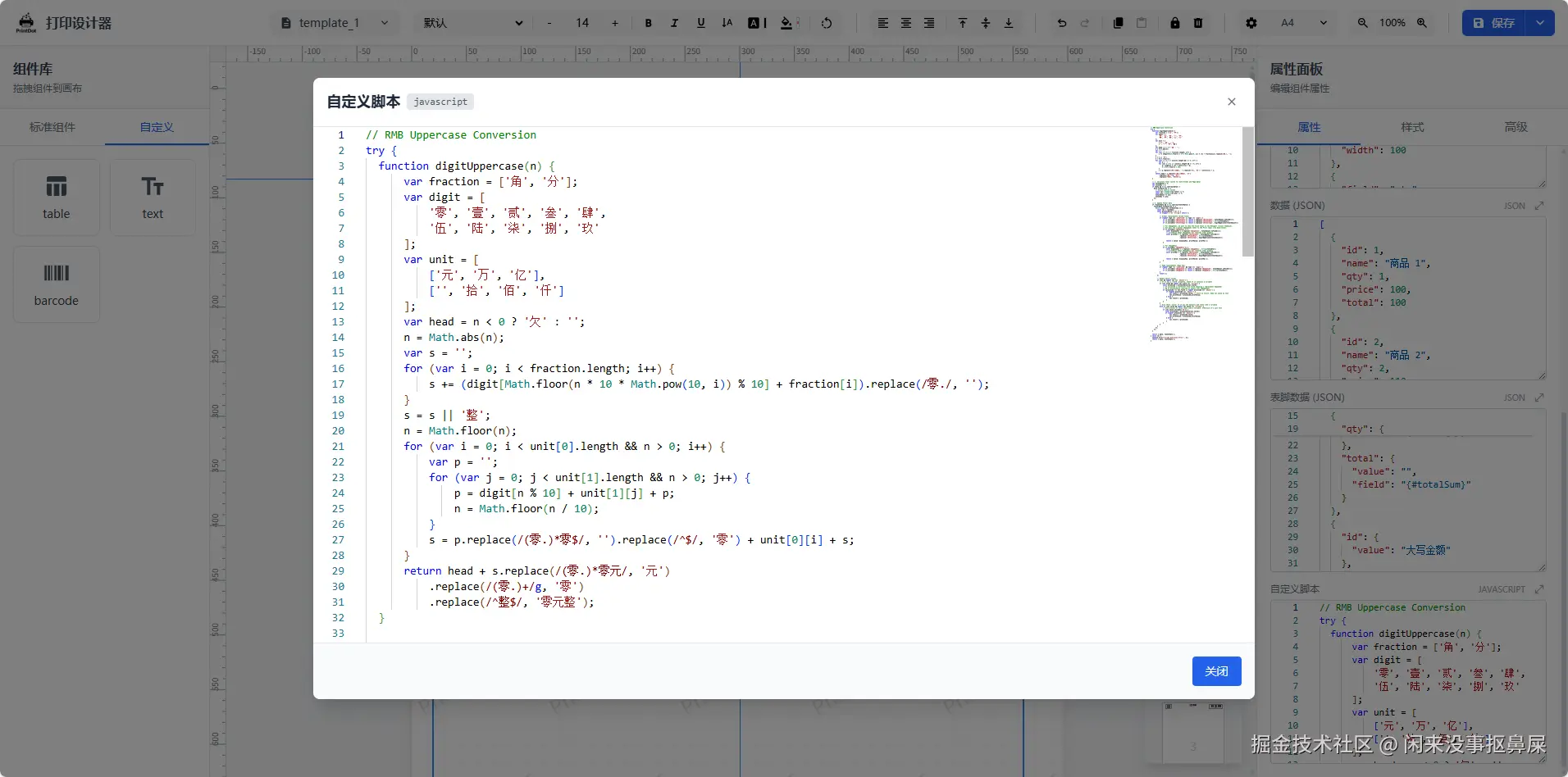Toggle italic formatting
Image resolution: width=1568 pixels, height=777 pixels.
coord(674,23)
